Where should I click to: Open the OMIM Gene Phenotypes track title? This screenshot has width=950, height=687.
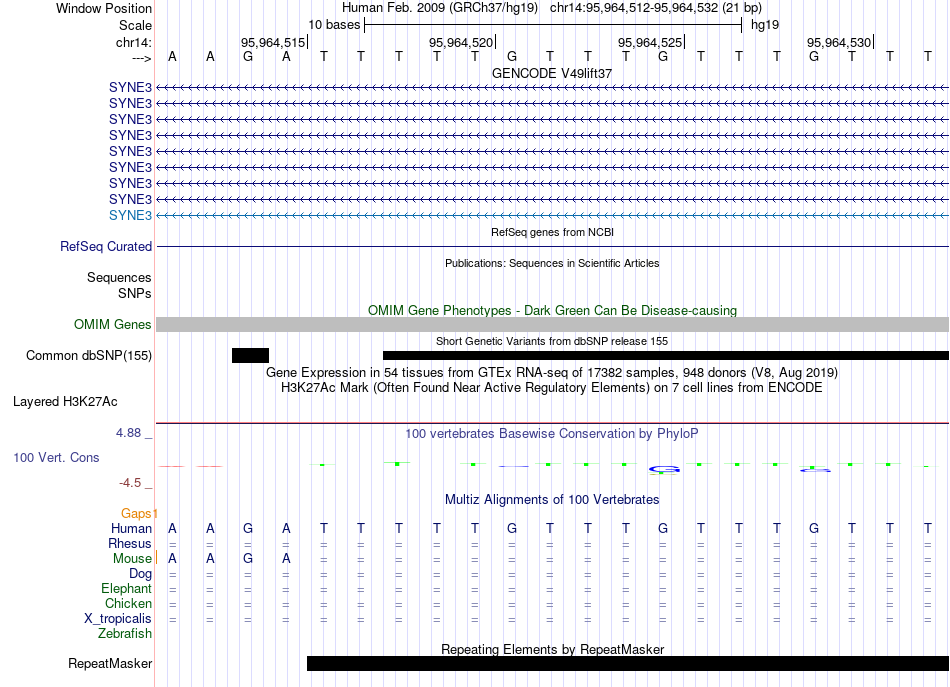click(552, 310)
